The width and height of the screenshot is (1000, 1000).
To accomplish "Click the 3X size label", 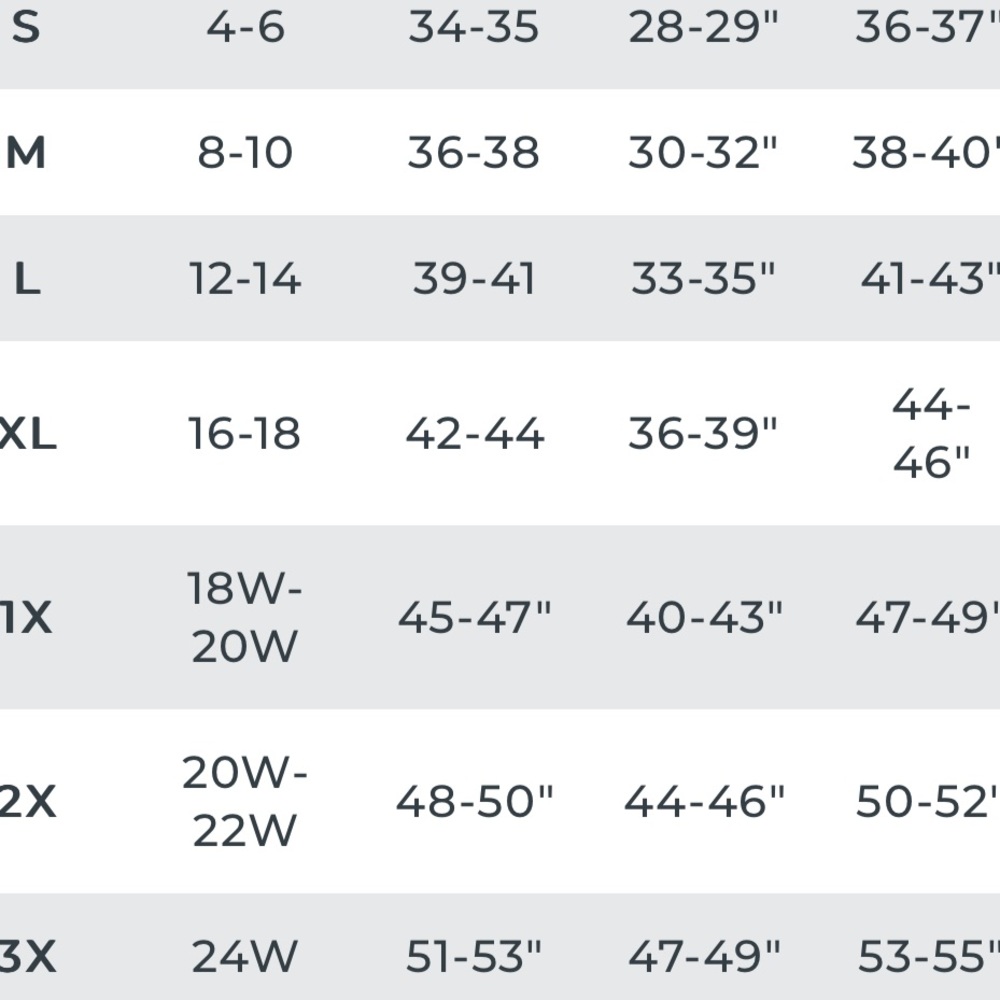I will pyautogui.click(x=27, y=958).
